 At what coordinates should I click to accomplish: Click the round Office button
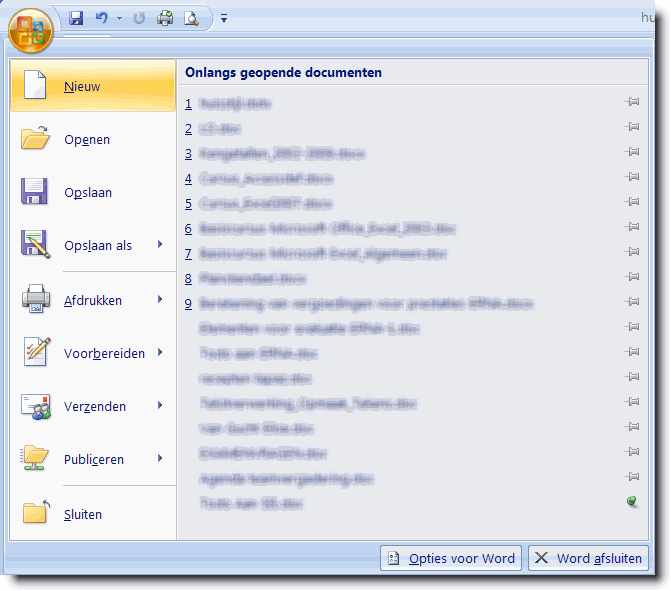[x=30, y=30]
